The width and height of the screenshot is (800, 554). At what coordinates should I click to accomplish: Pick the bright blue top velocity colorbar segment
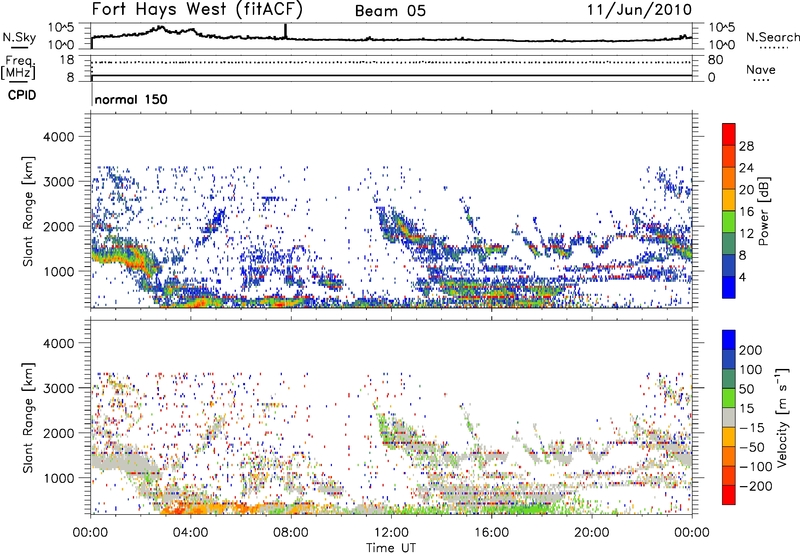pyautogui.click(x=729, y=340)
